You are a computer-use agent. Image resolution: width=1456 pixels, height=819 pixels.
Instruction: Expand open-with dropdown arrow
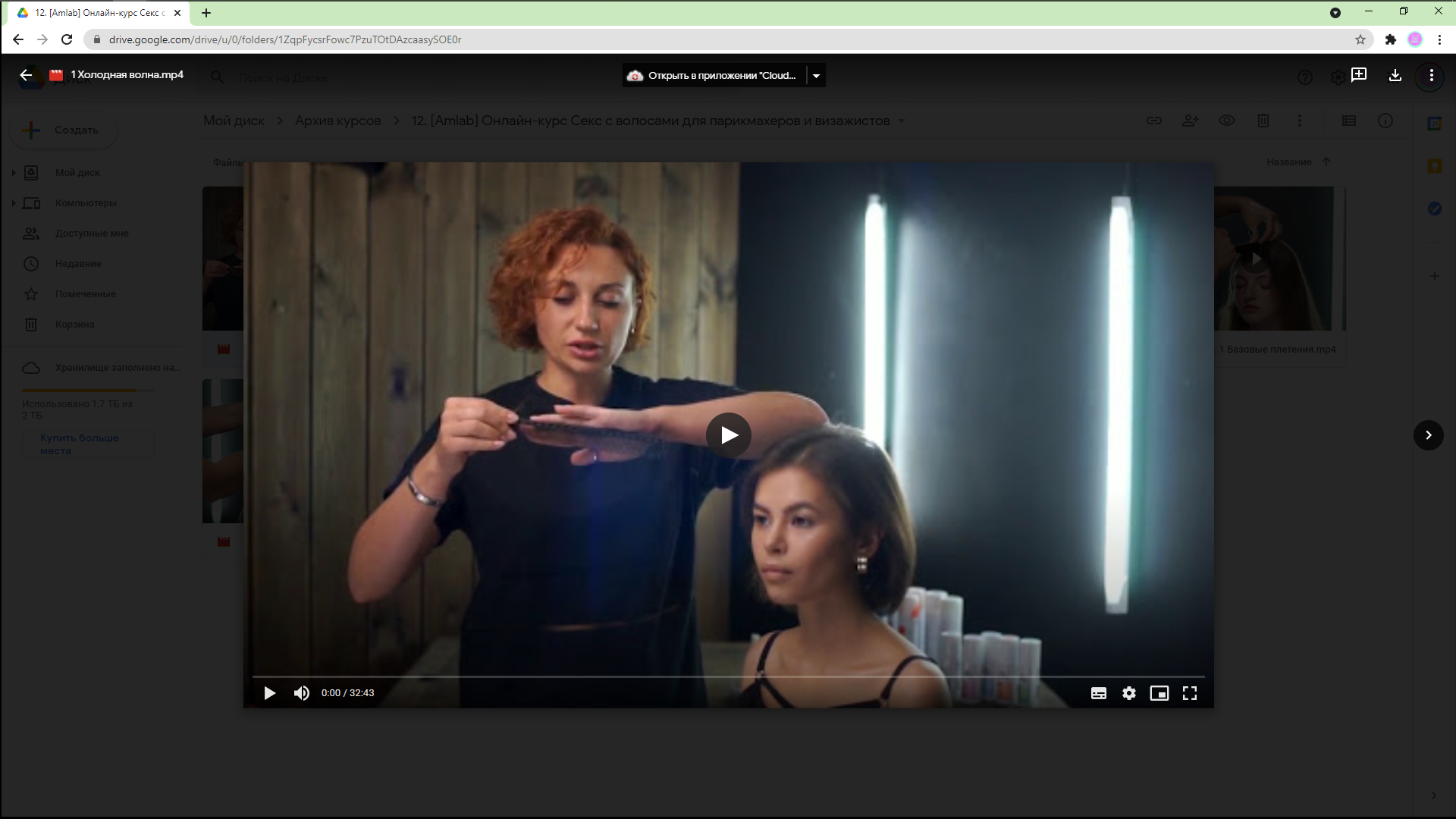[x=817, y=75]
